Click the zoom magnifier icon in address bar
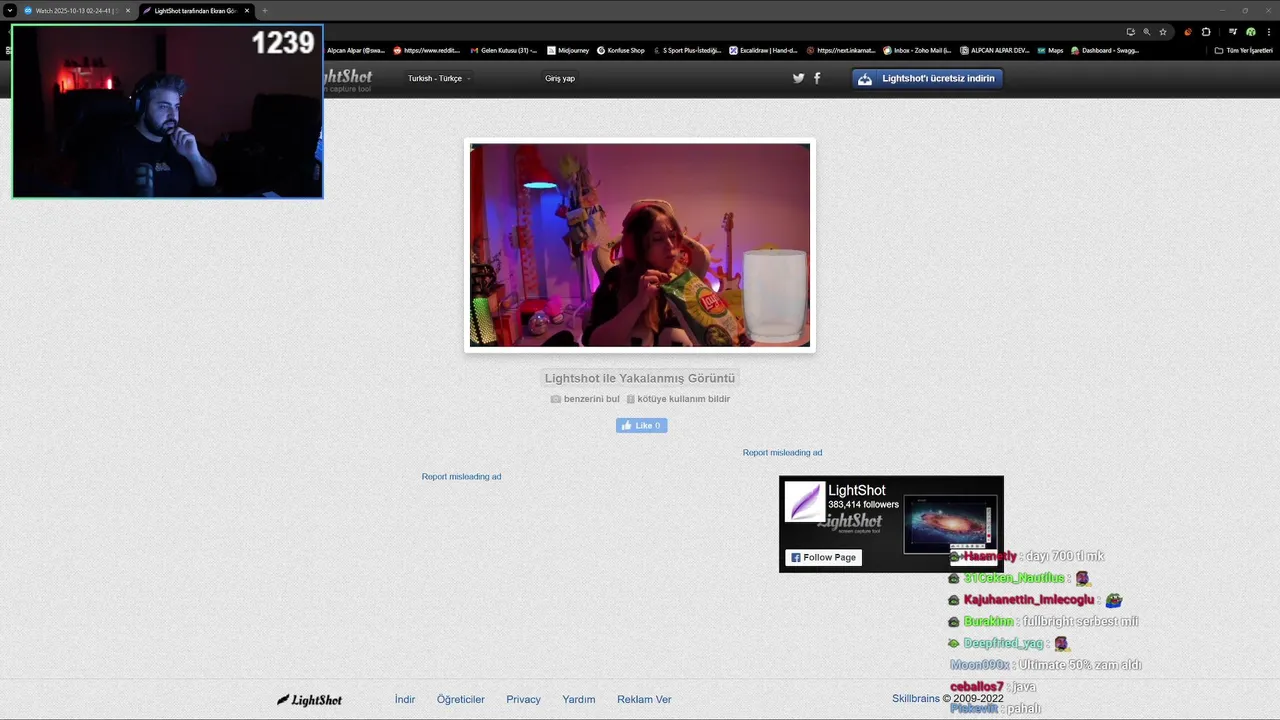The height and width of the screenshot is (720, 1280). pyautogui.click(x=1147, y=31)
